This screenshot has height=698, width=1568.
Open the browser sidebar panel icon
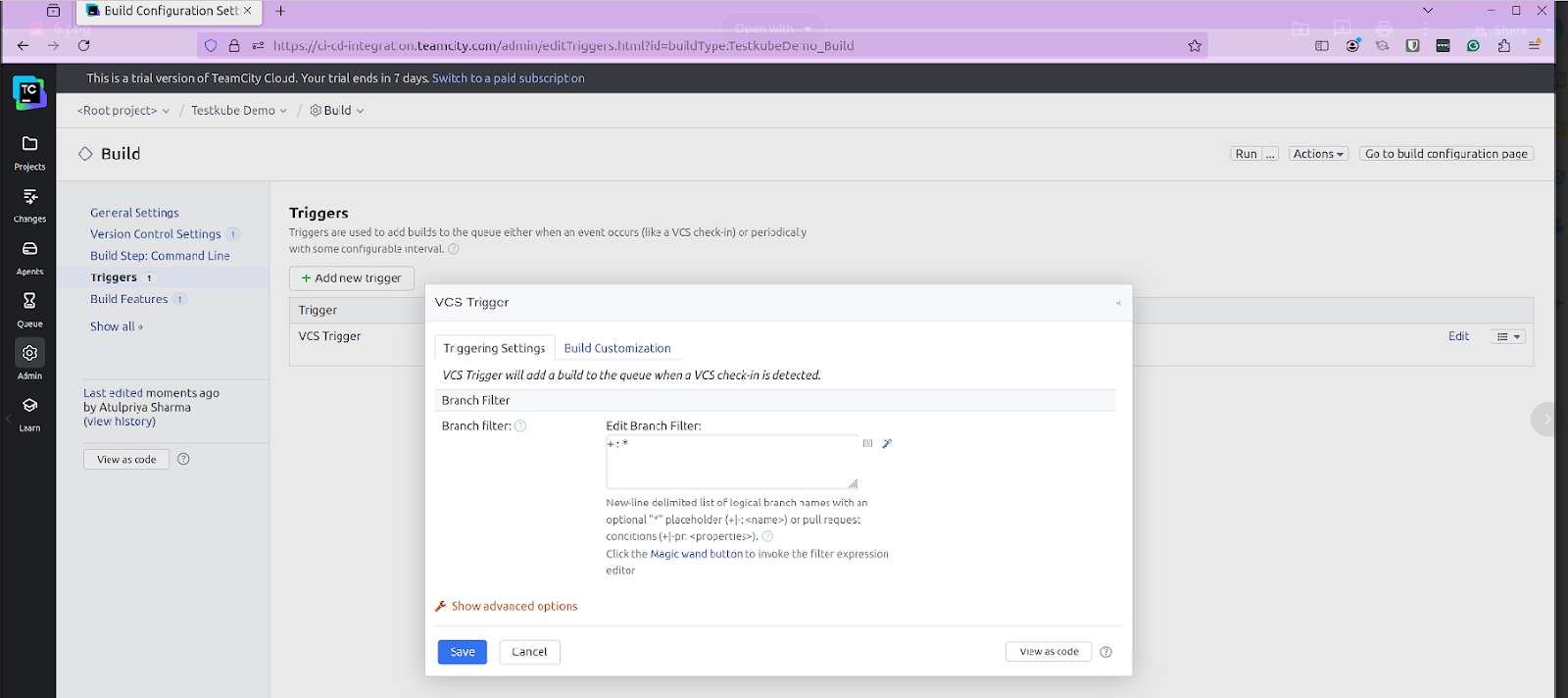click(x=1322, y=45)
